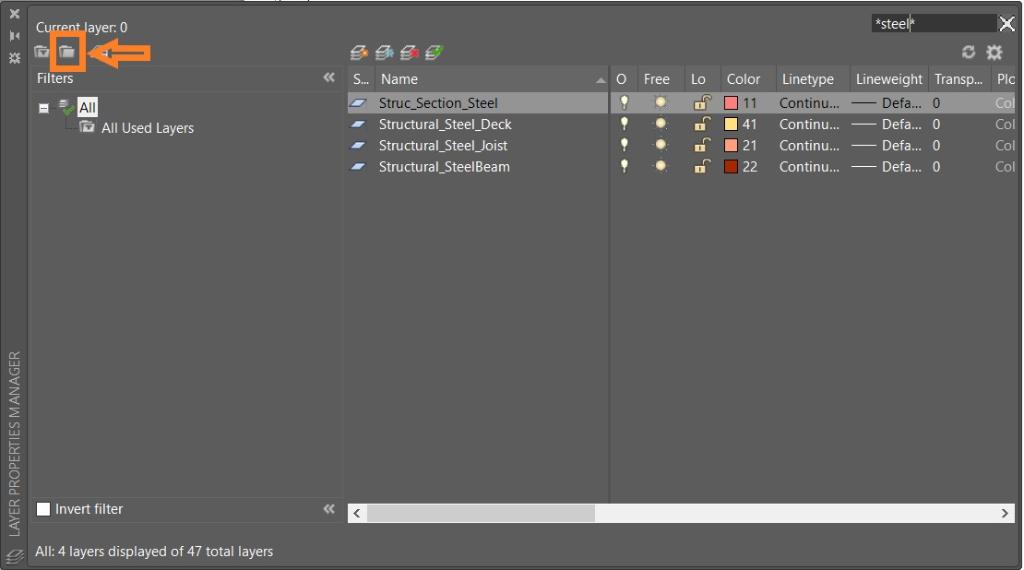This screenshot has height=570, width=1024.
Task: Clear the *steel* search box
Action: (x=1007, y=24)
